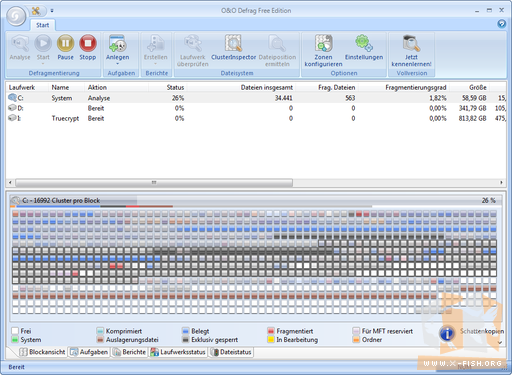Click the Für MFT reserviert swatch
This screenshot has height=375, width=512.
(x=356, y=331)
